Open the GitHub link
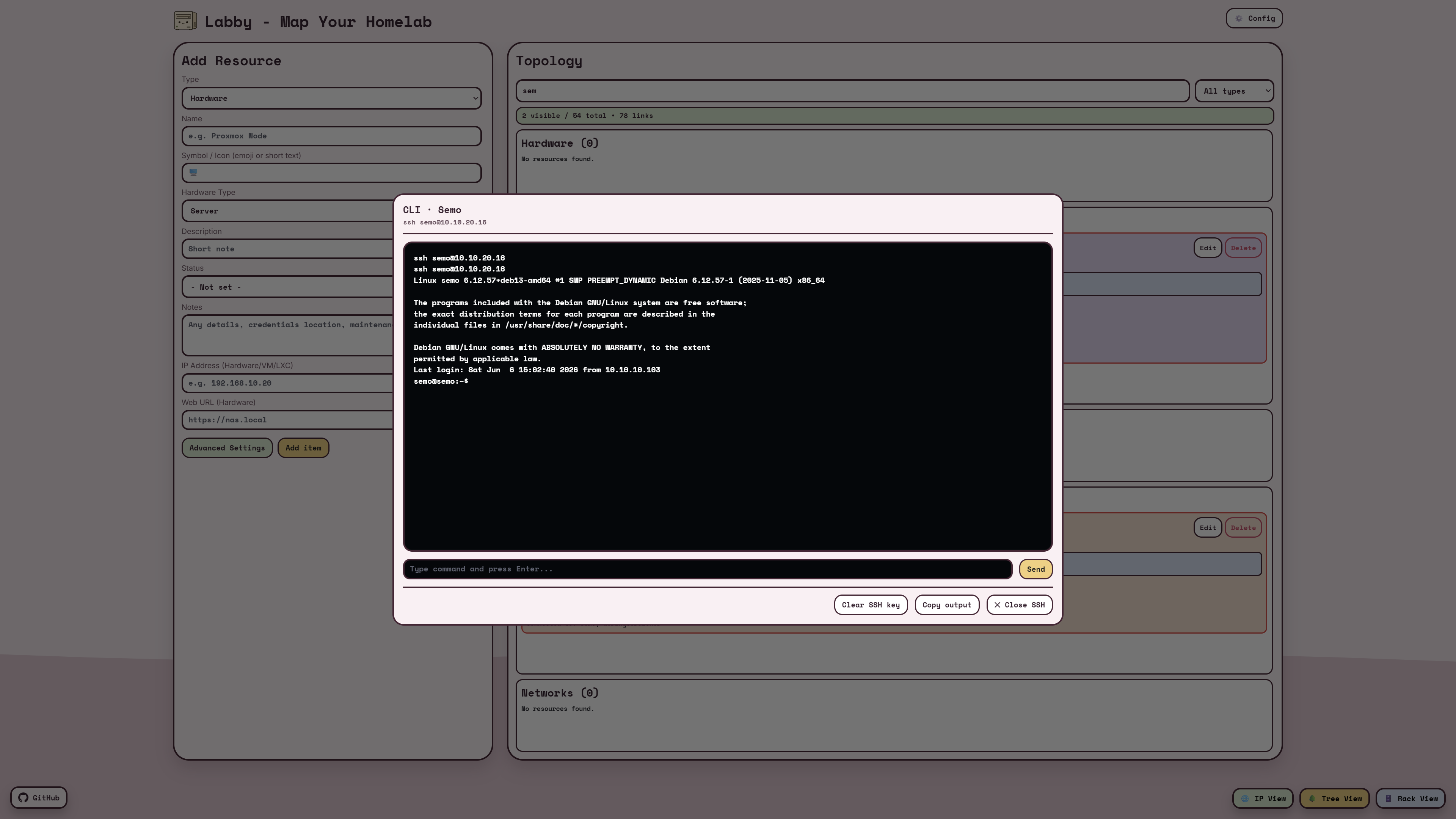Image resolution: width=1456 pixels, height=819 pixels. [38, 797]
